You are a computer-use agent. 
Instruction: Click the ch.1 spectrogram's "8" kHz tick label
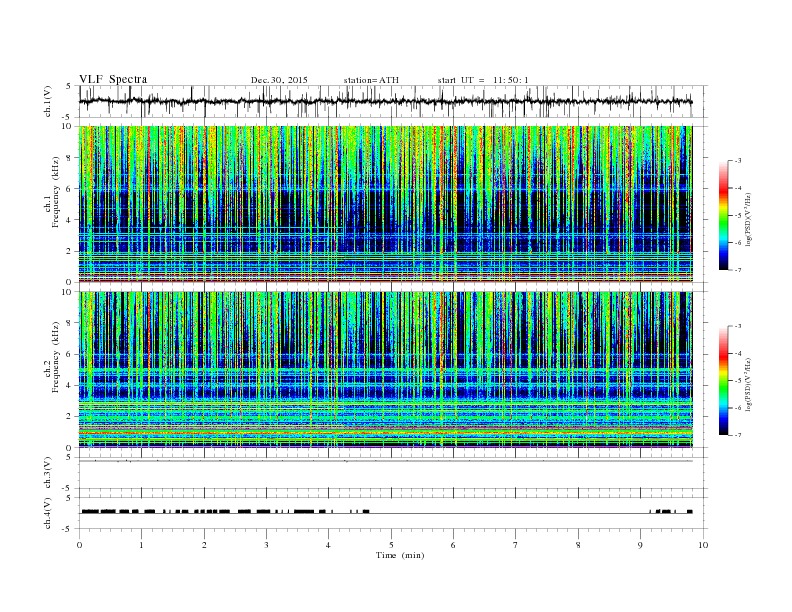(70, 158)
